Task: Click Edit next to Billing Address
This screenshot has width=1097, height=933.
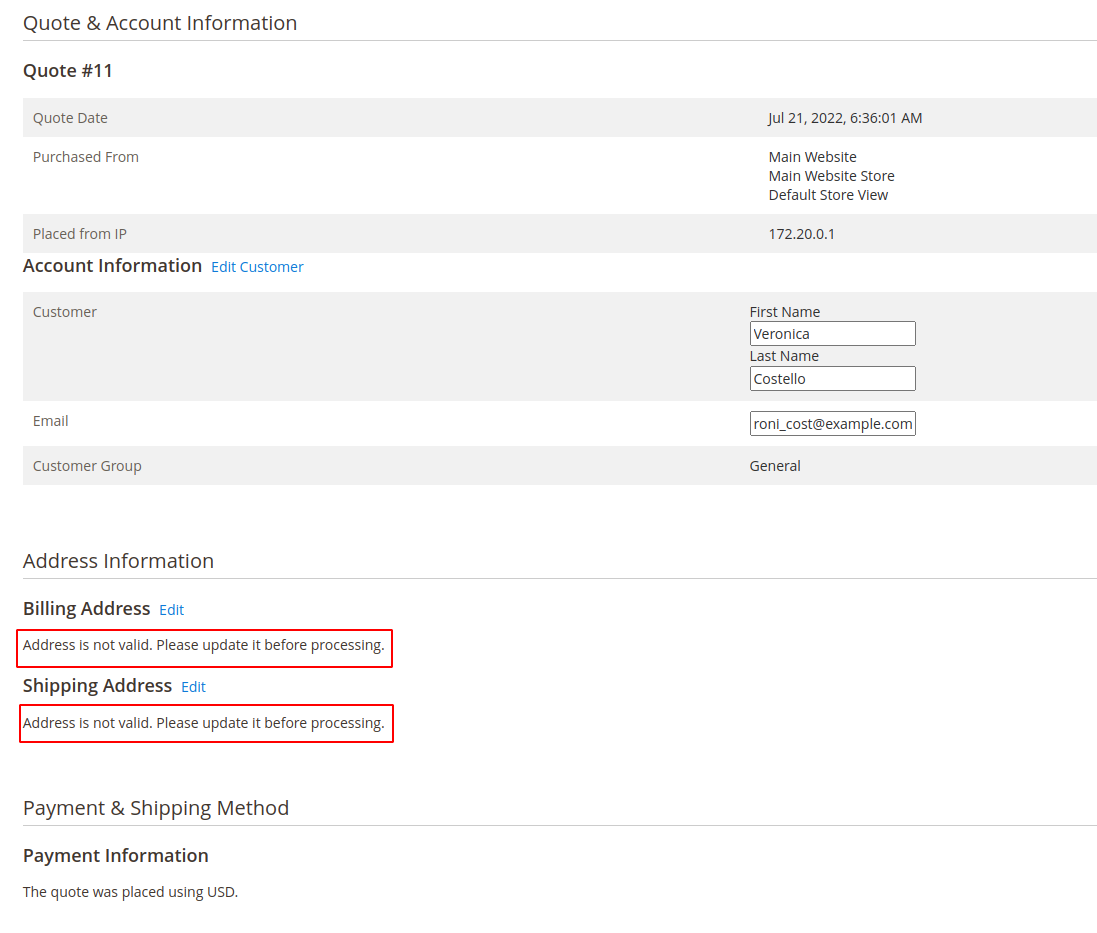Action: 171,610
